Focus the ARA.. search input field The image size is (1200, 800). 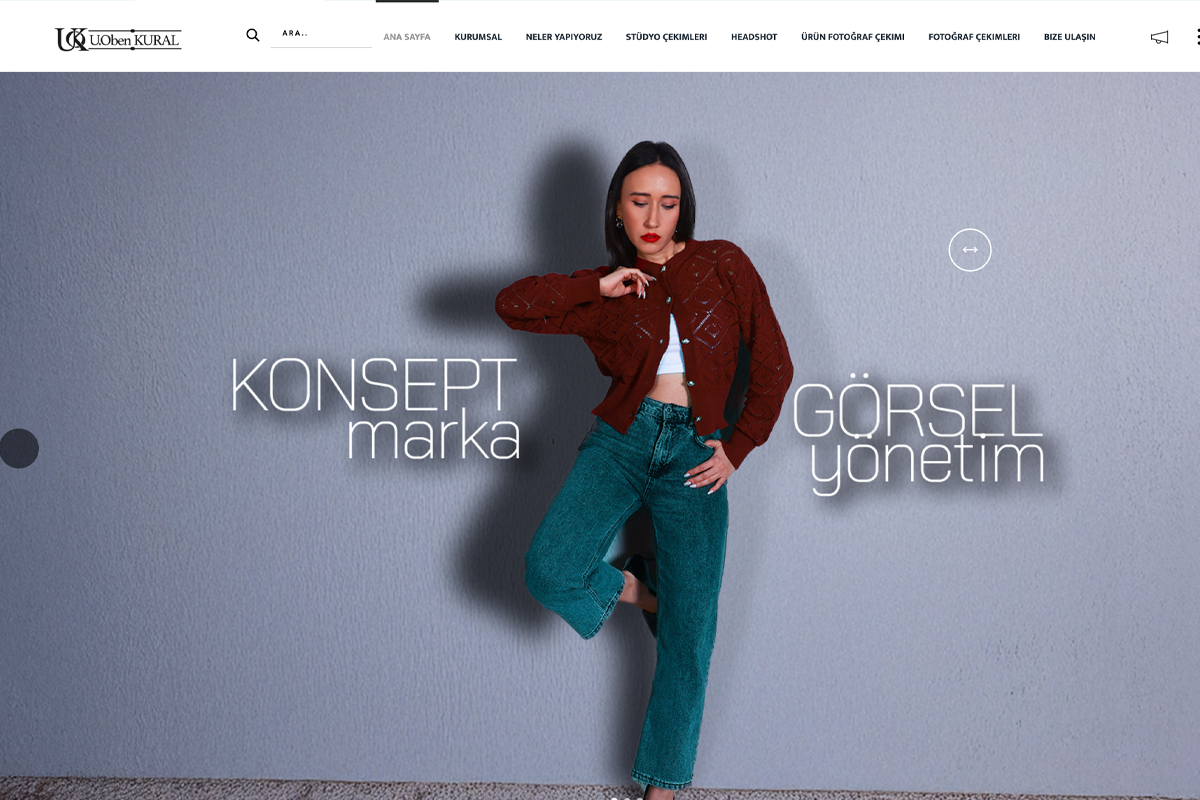[x=321, y=34]
